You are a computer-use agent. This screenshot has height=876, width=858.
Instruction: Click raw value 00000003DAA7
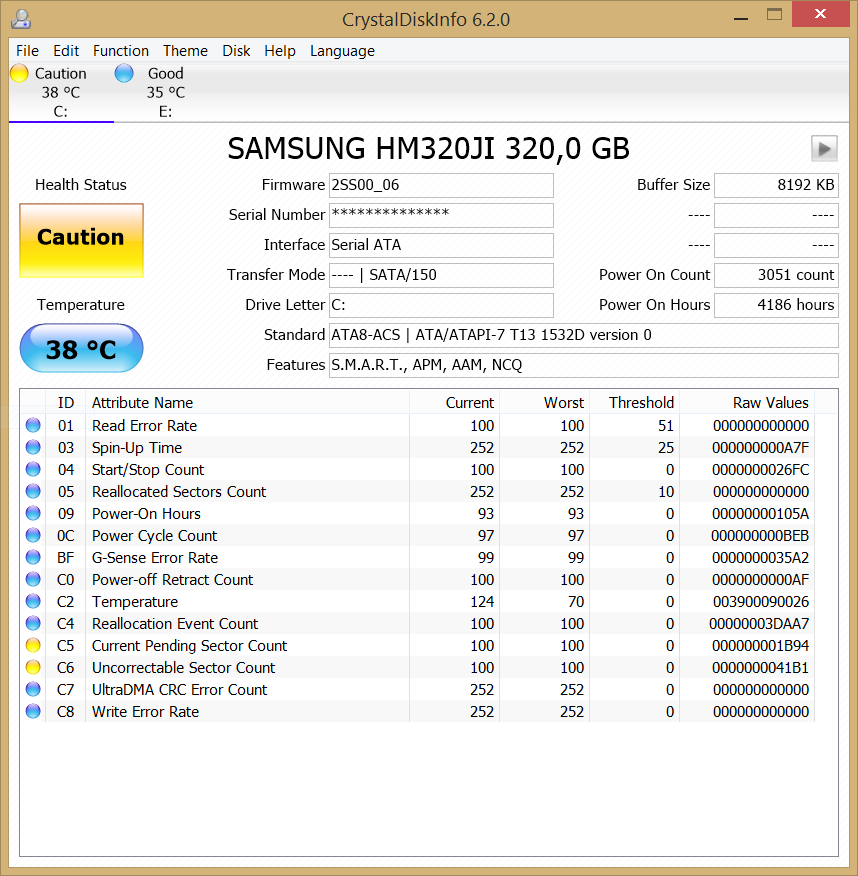[759, 623]
